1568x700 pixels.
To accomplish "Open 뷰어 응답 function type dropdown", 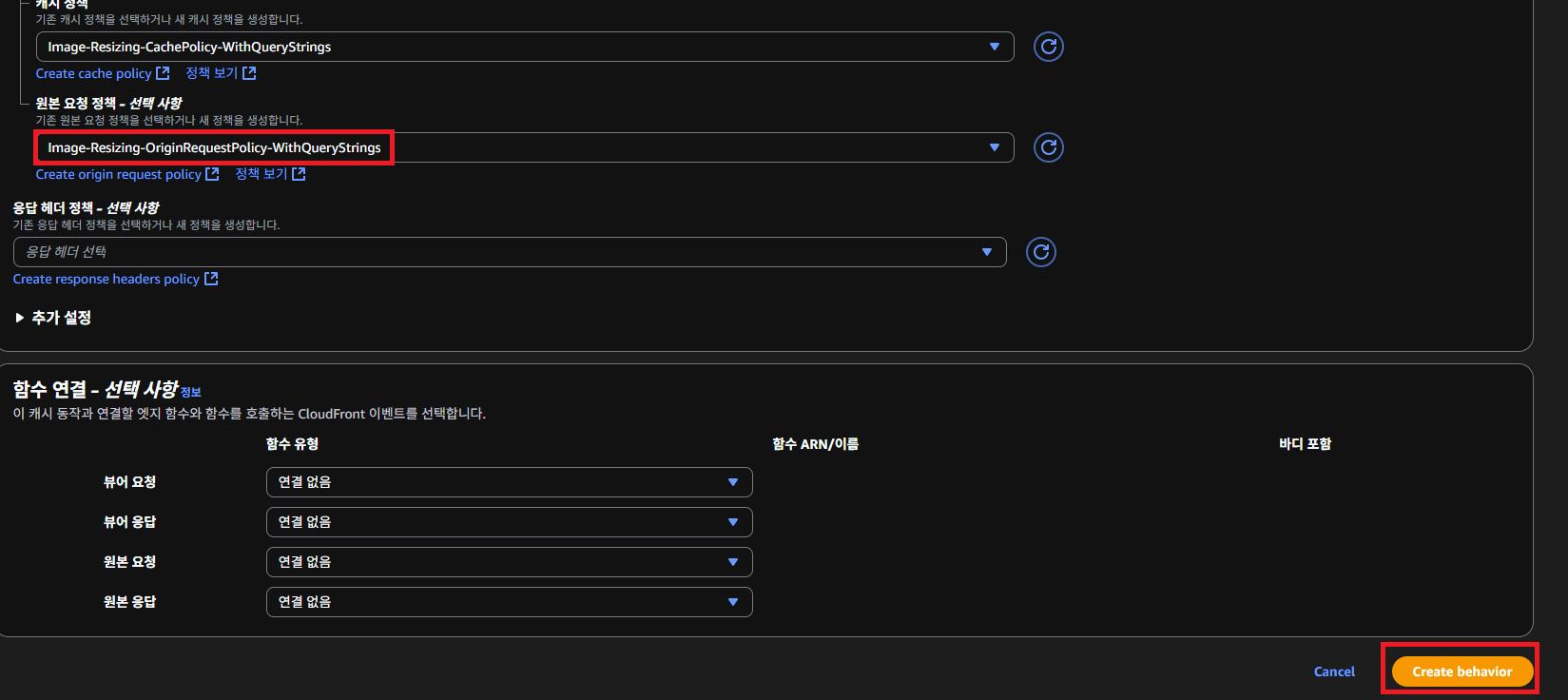I will pos(510,522).
